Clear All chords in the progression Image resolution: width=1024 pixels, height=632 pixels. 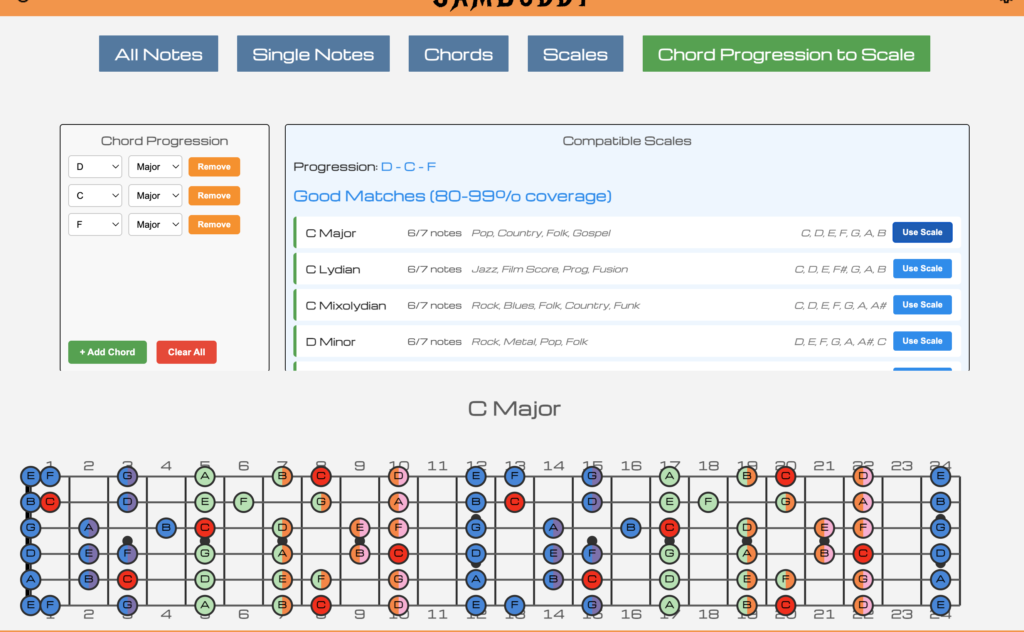(187, 352)
